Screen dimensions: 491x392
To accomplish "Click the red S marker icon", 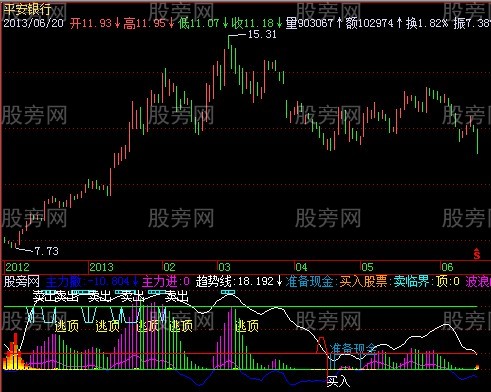I will point(477,254).
